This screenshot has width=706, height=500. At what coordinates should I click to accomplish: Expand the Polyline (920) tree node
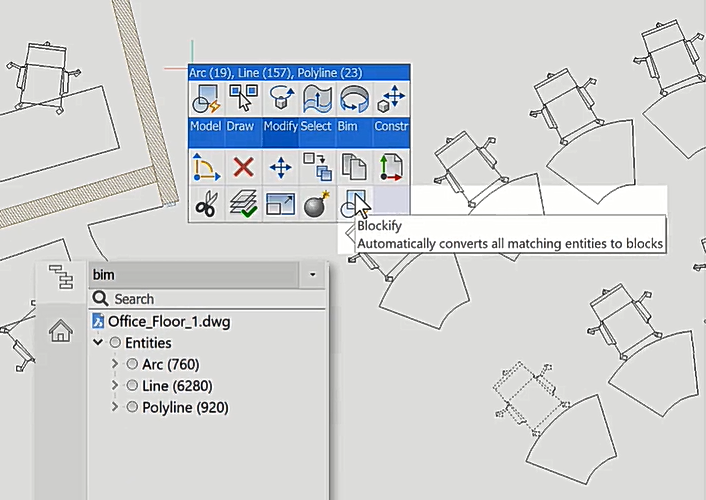[114, 407]
